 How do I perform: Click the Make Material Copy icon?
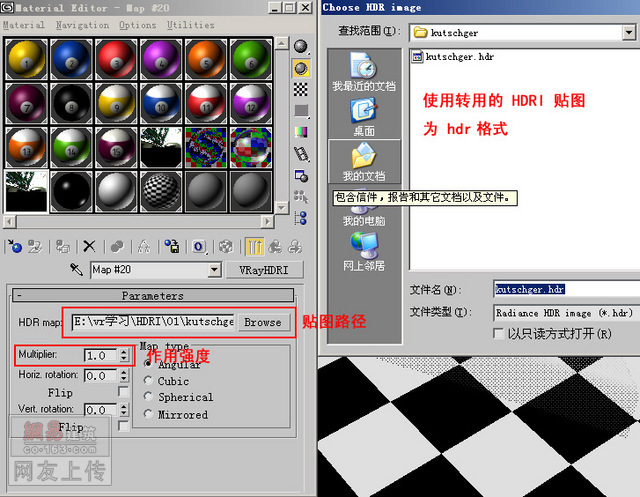[x=117, y=246]
